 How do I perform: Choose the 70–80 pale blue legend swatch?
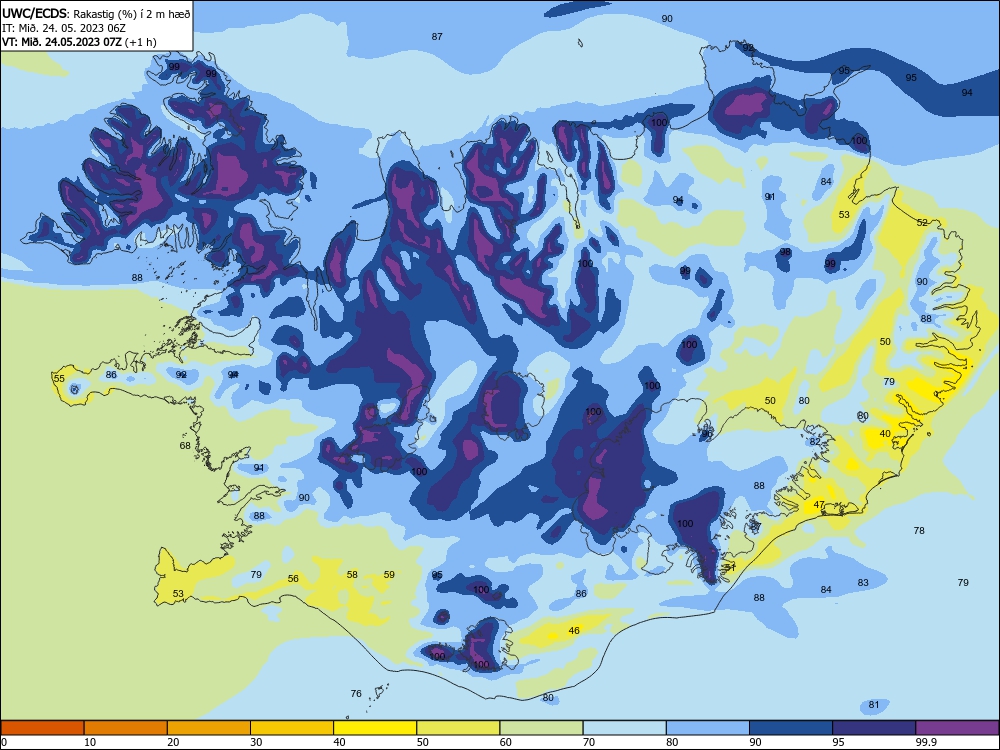(625, 728)
